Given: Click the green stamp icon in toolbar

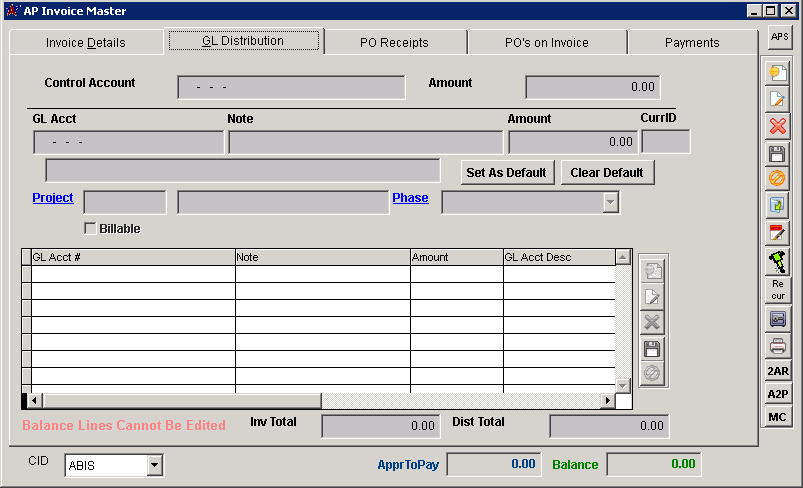Looking at the screenshot, I should 778,261.
